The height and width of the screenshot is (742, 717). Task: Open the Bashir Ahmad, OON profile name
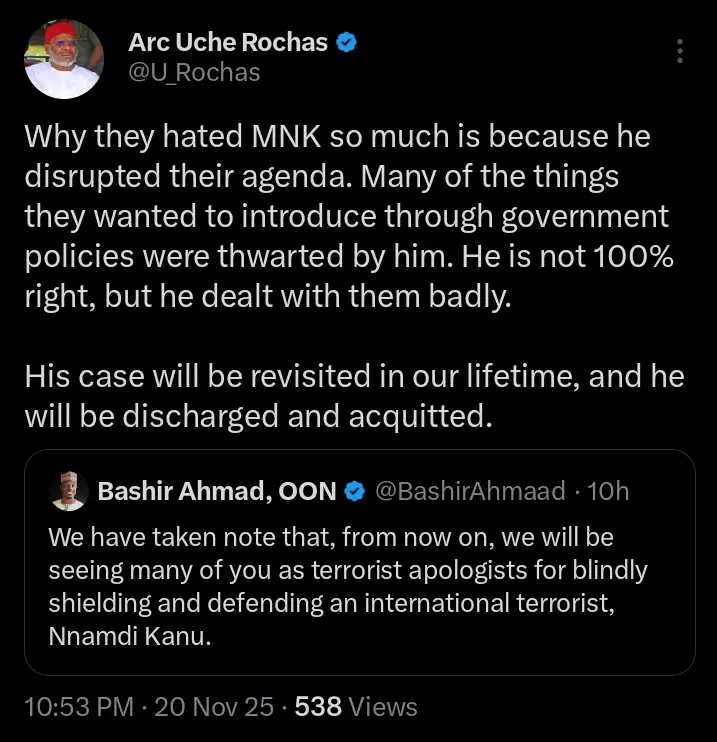(x=217, y=491)
